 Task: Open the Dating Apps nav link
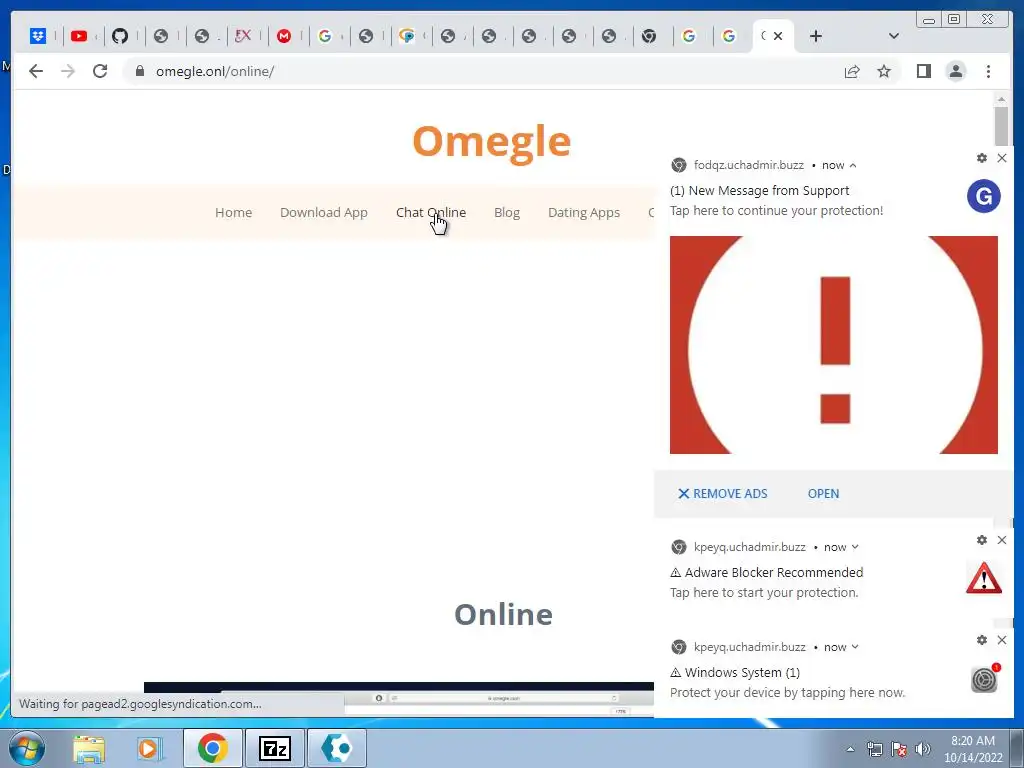583,212
